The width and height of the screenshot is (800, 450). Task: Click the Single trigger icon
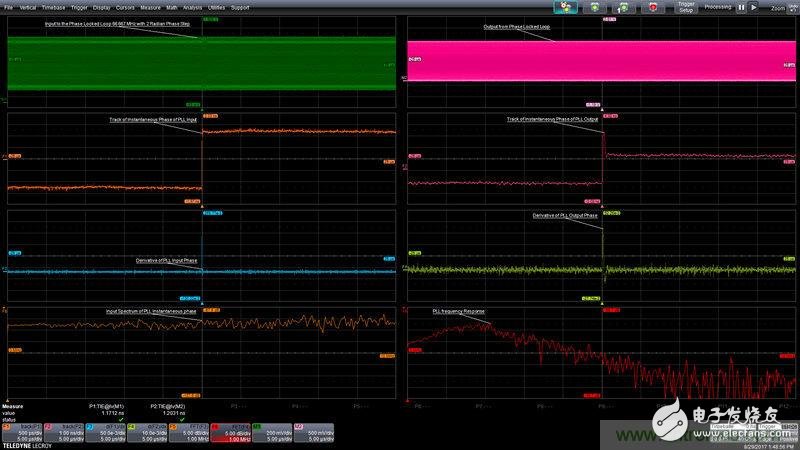click(623, 7)
